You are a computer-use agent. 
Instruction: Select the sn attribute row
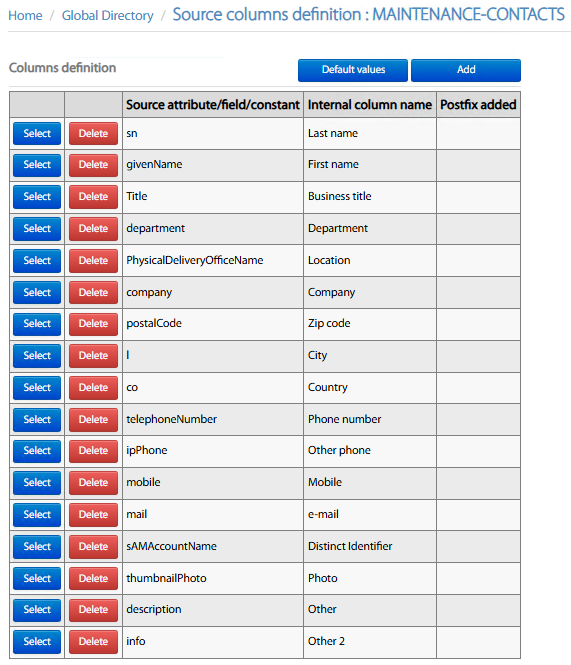[37, 134]
